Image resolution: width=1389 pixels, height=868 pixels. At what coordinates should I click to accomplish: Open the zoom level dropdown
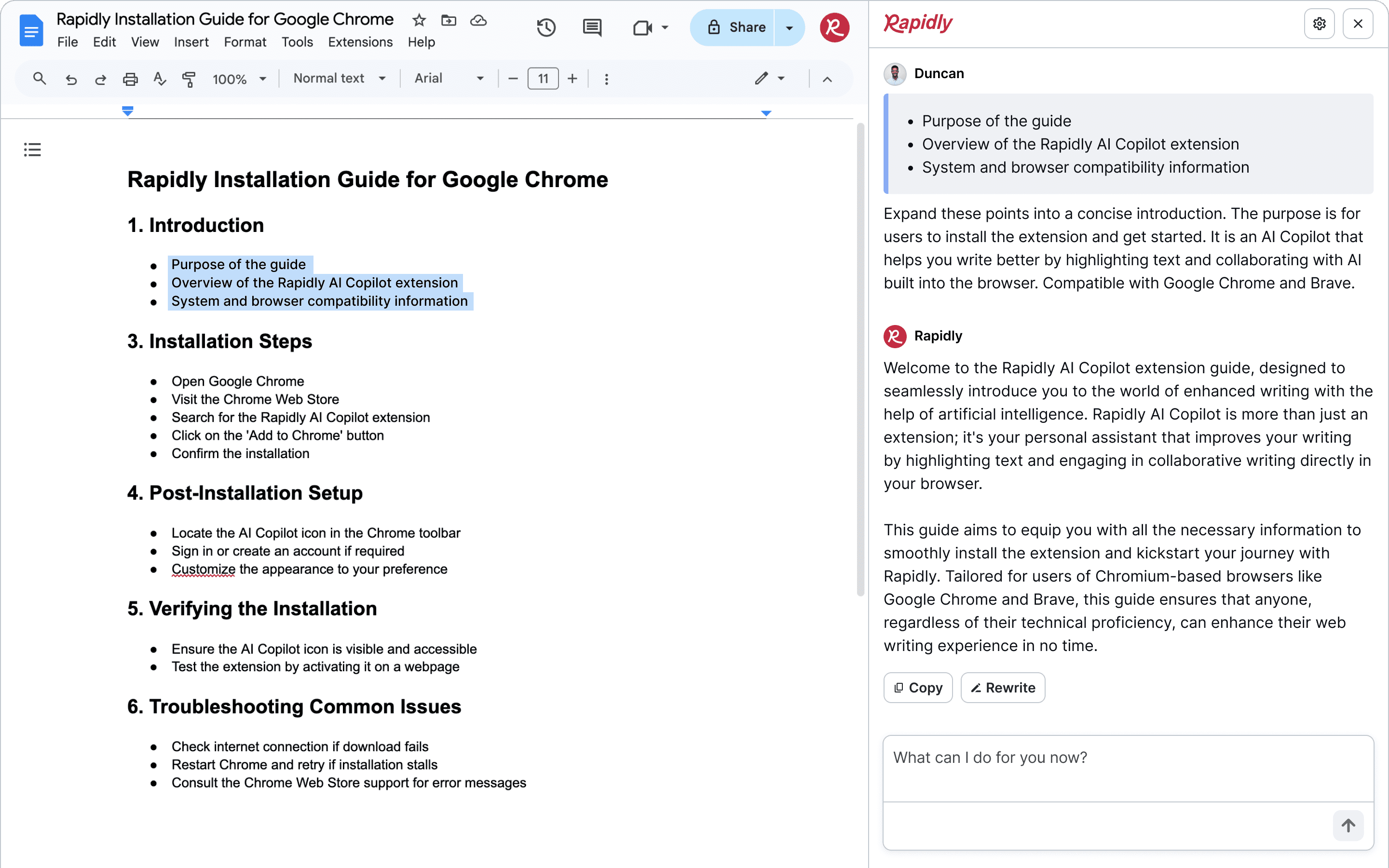239,79
